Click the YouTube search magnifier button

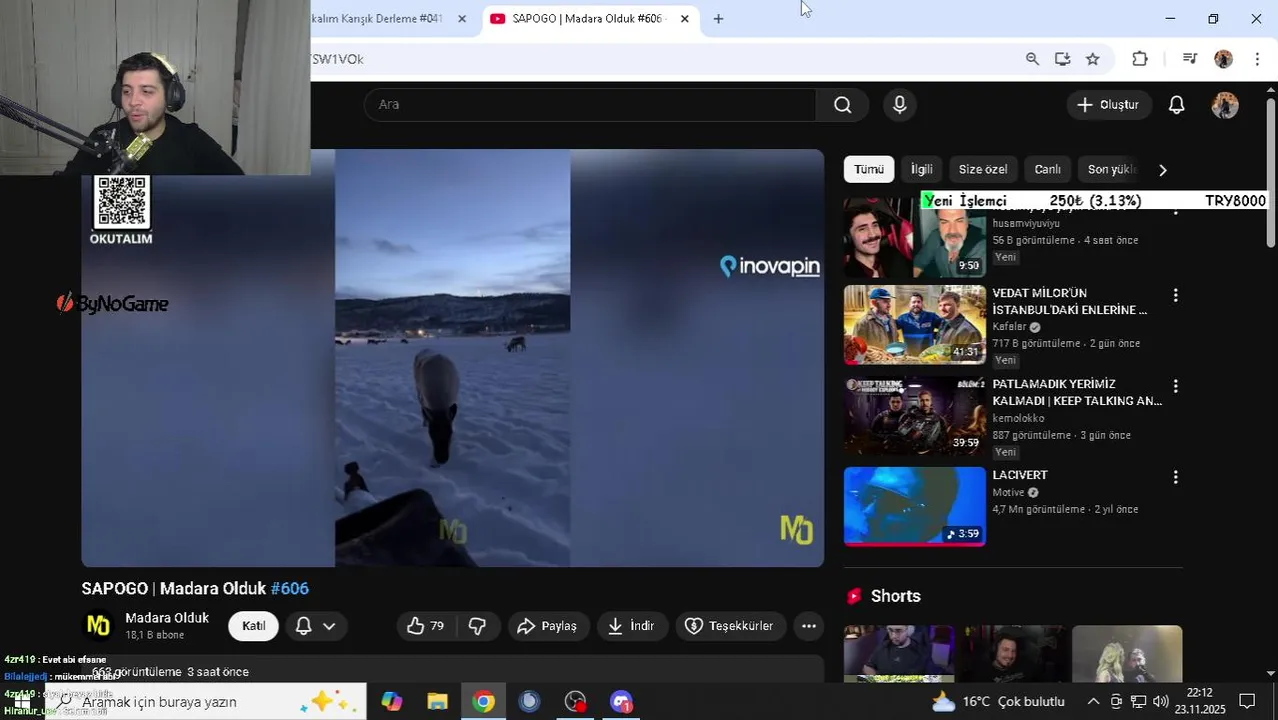point(842,105)
